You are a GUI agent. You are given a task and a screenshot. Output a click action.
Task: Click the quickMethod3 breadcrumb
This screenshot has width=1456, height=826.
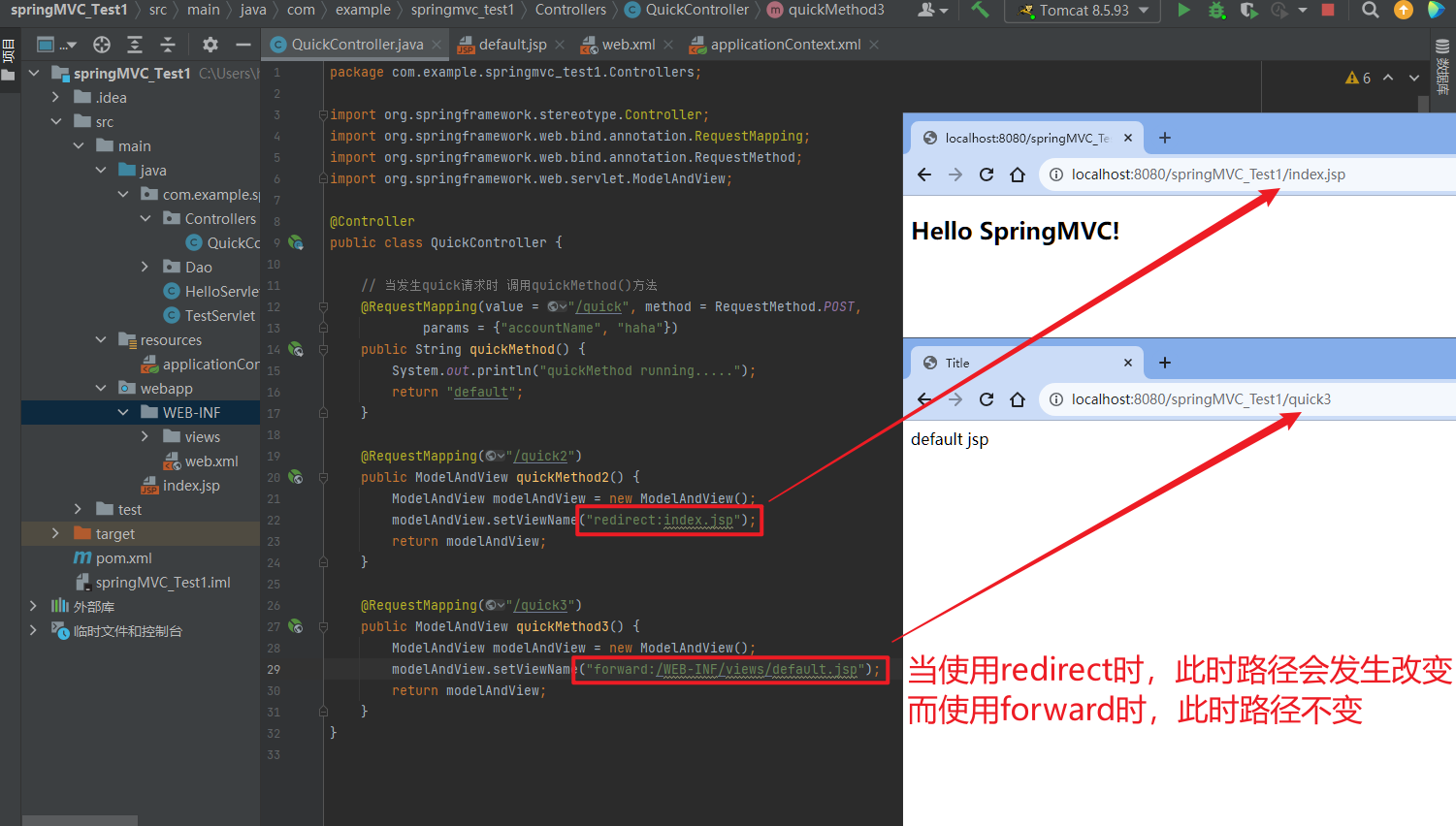click(825, 10)
